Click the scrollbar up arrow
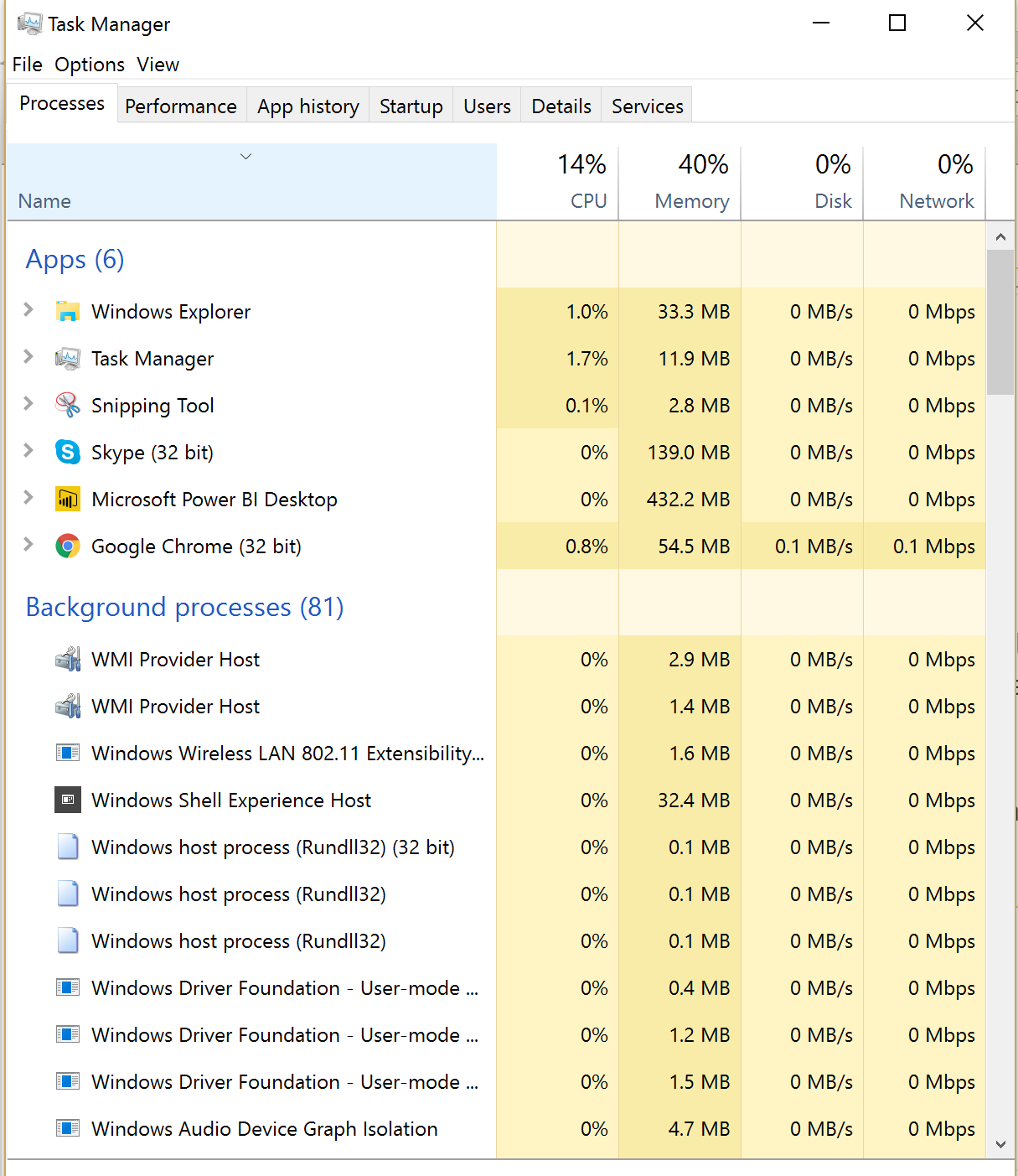 click(x=1000, y=236)
